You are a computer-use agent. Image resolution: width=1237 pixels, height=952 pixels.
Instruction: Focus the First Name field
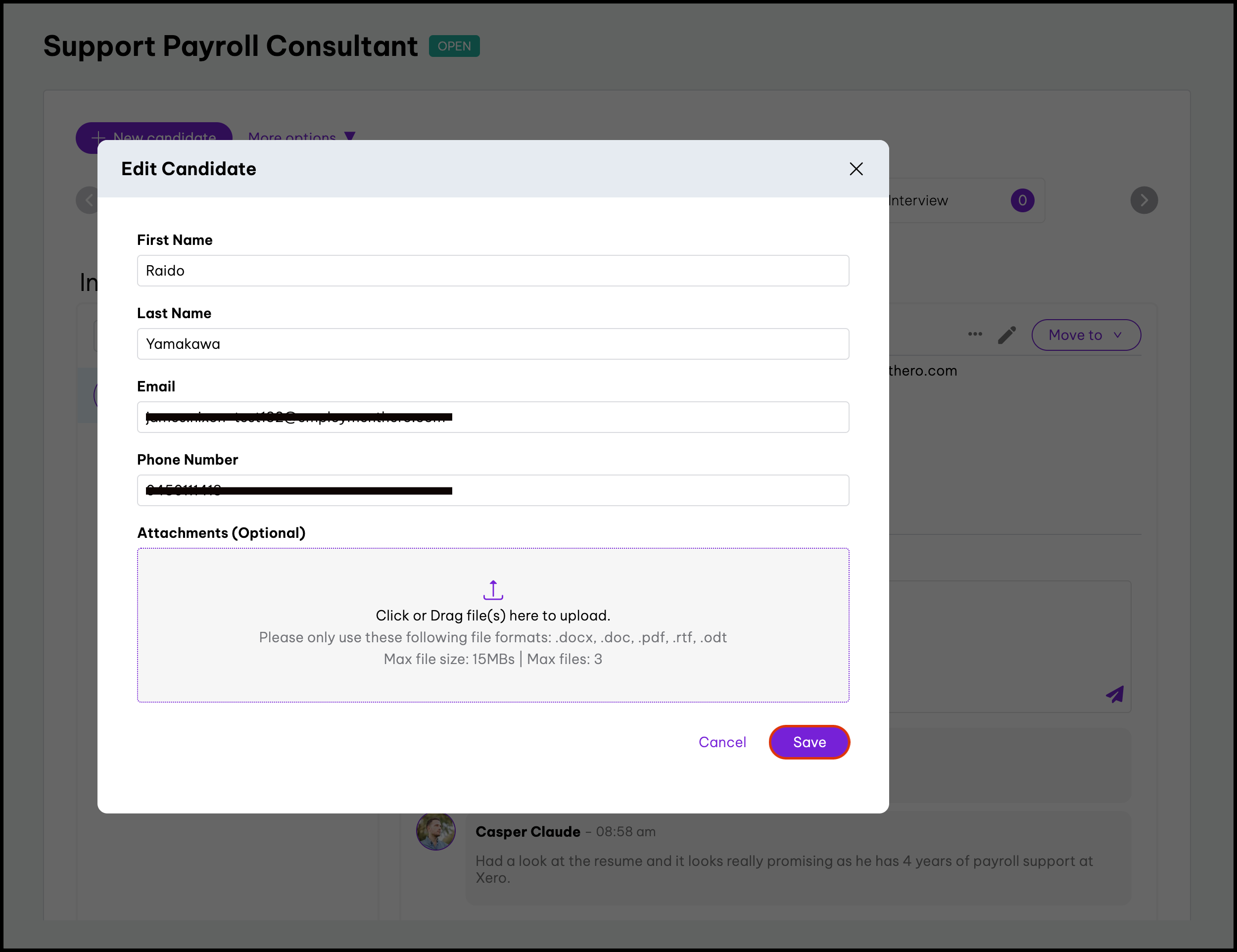493,271
